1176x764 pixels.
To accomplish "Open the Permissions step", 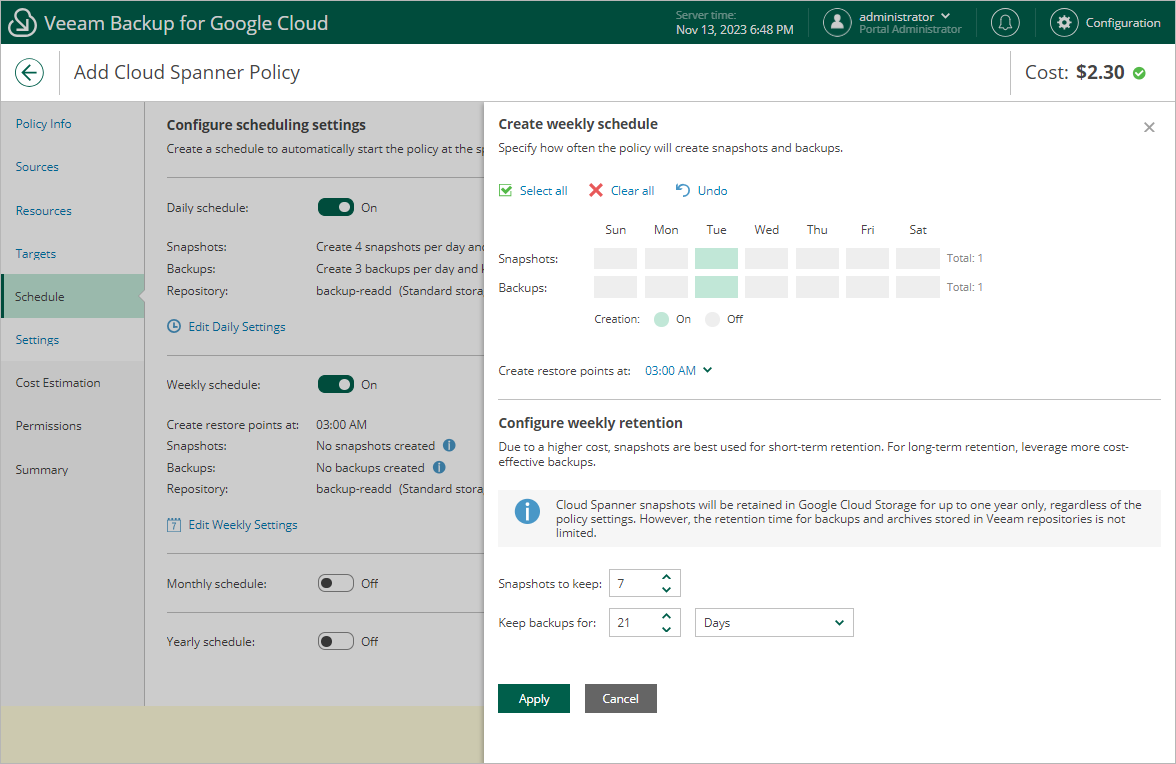I will click(49, 426).
